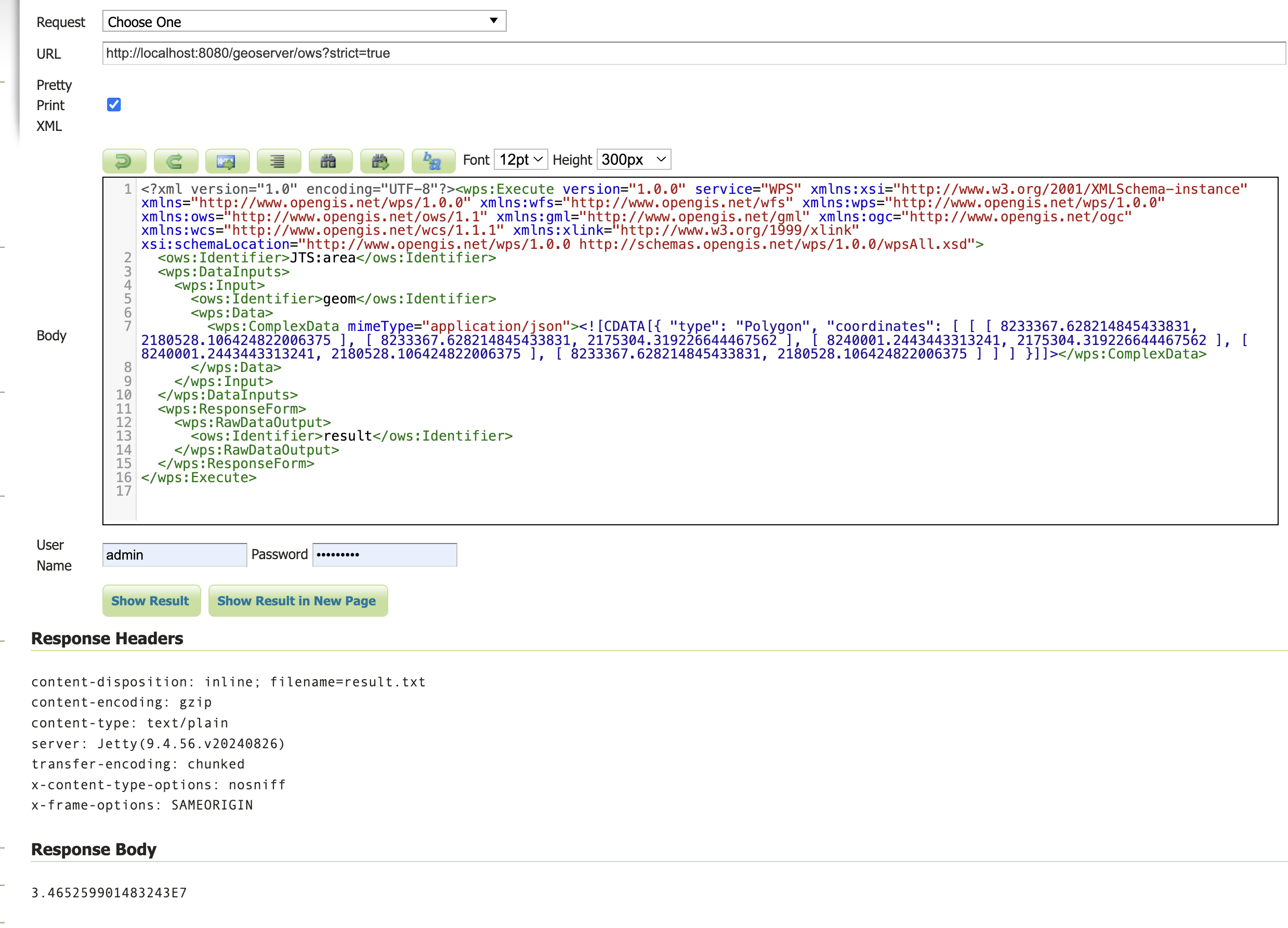Click the Password input field
This screenshot has height=928, width=1288.
click(x=385, y=554)
